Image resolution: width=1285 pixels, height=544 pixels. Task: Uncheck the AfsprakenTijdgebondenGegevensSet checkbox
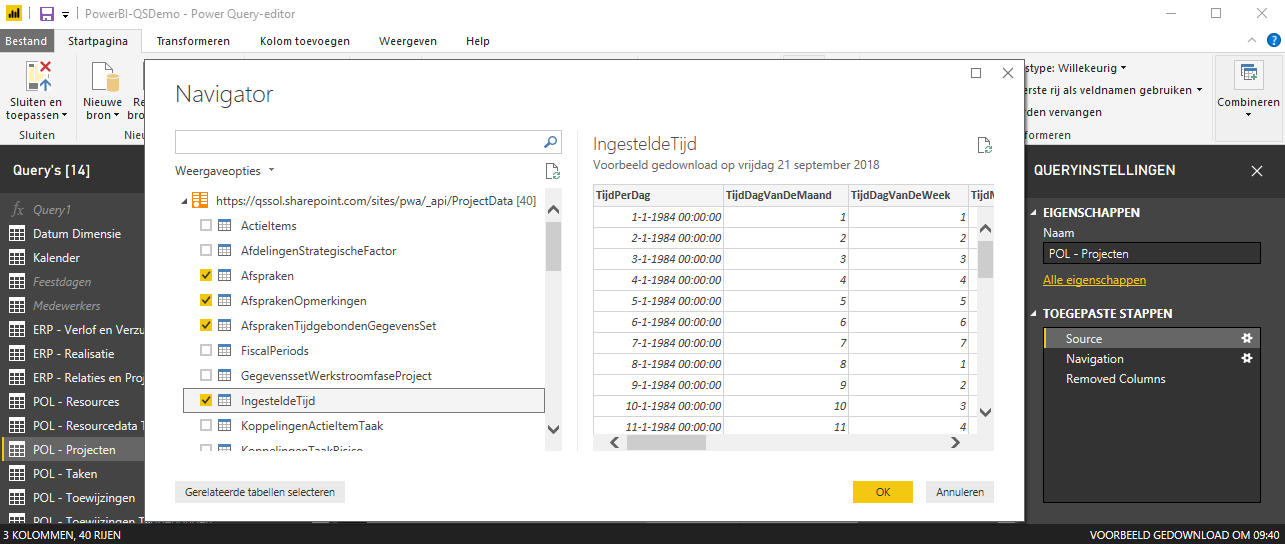pos(206,326)
